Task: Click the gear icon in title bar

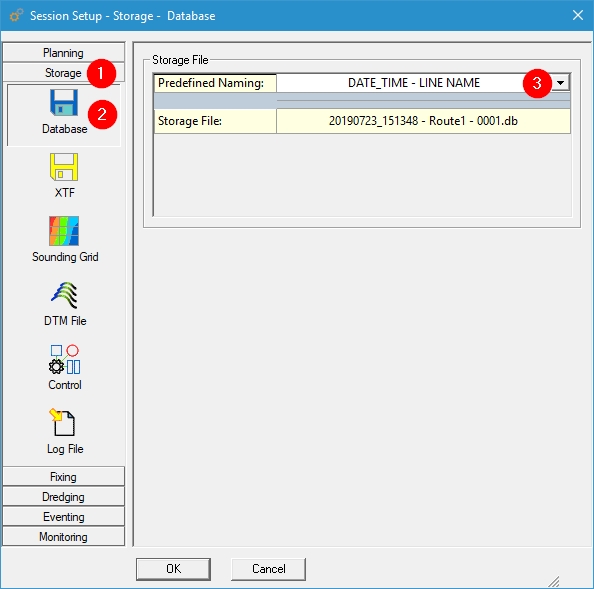Action: tap(16, 15)
